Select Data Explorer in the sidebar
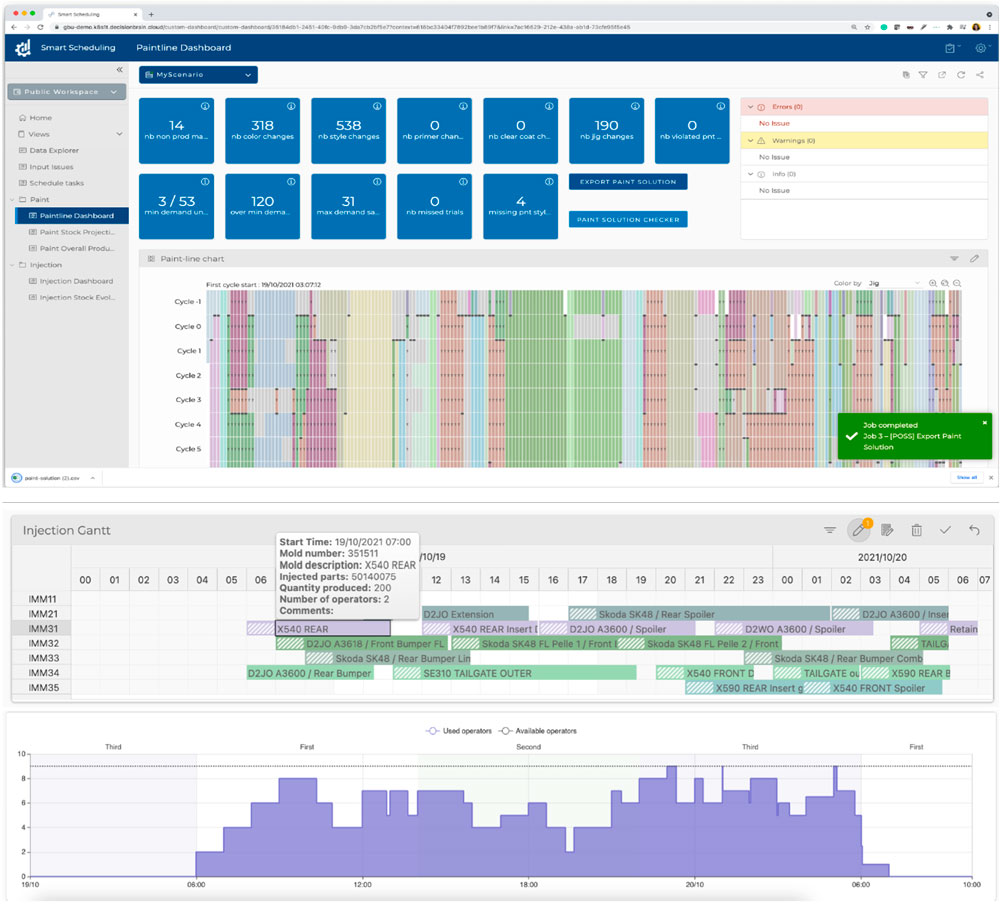The height and width of the screenshot is (905, 1000). pos(54,151)
